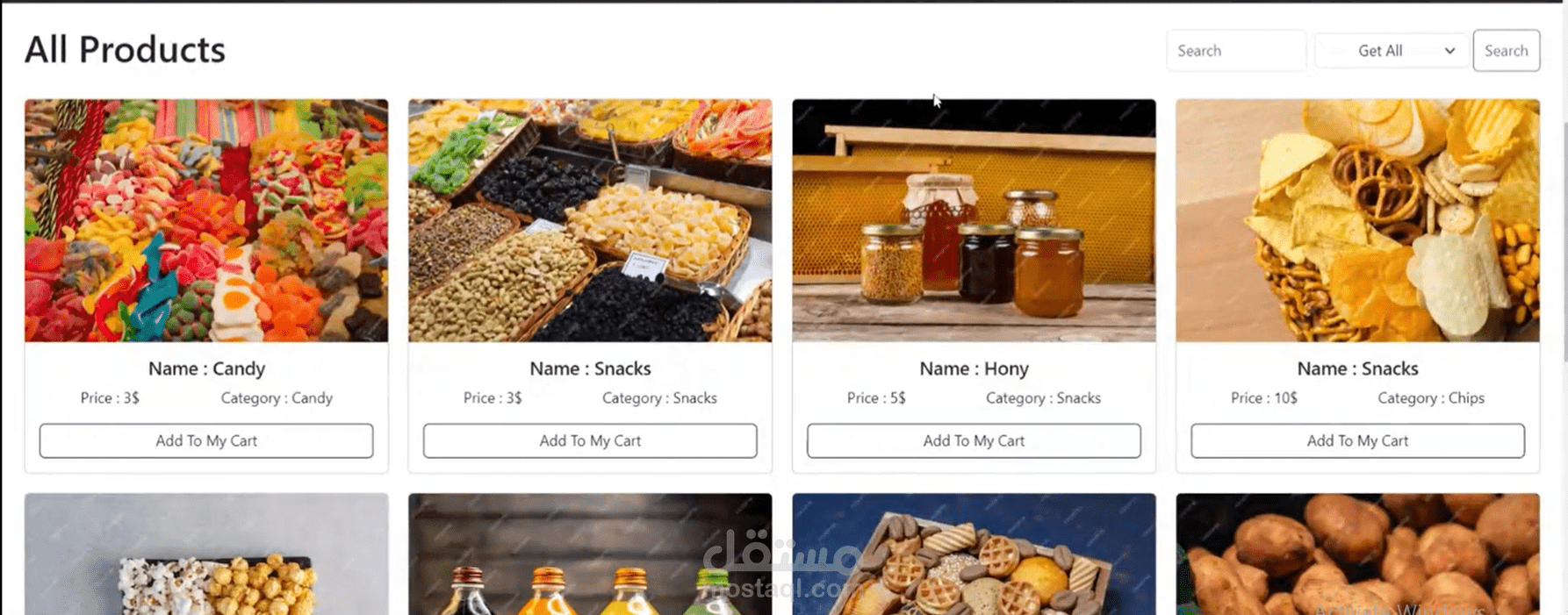
Task: Open the honey jars product image
Action: tap(974, 220)
